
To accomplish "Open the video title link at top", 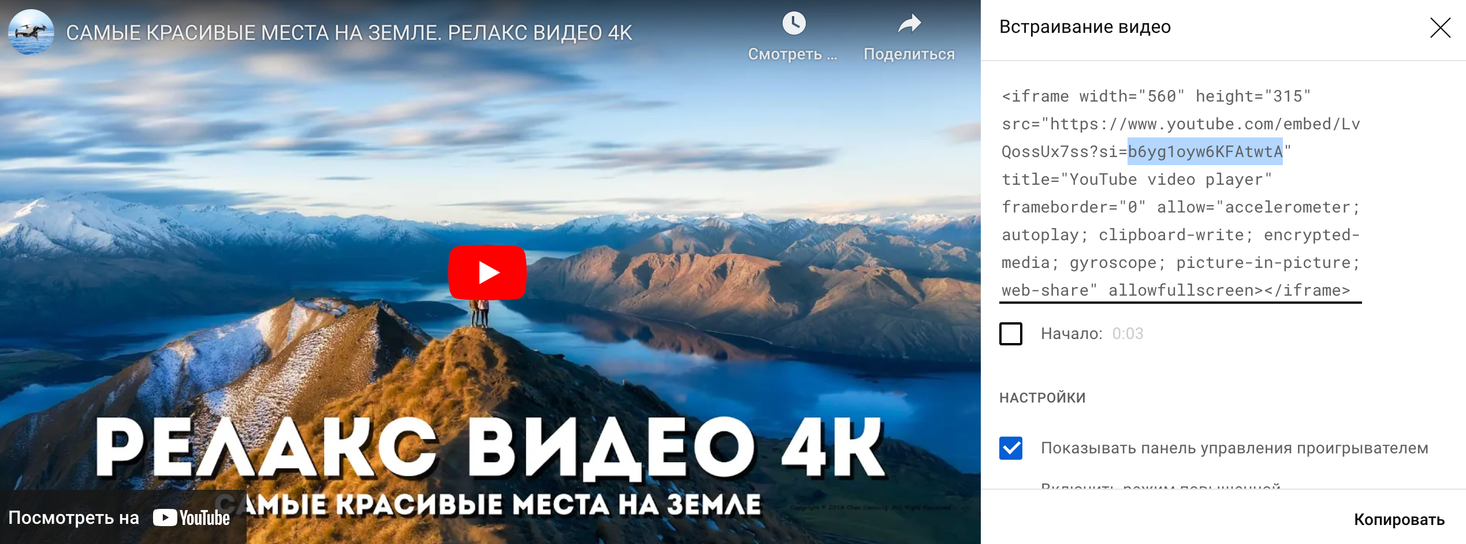I will tap(349, 33).
